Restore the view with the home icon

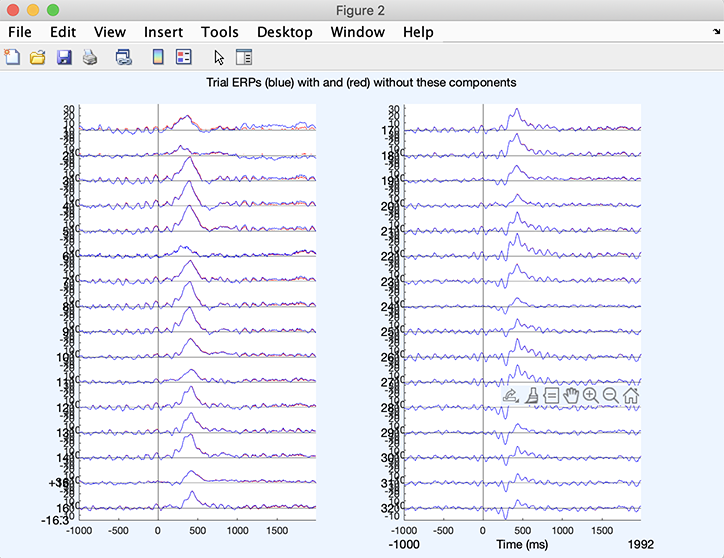[x=631, y=395]
